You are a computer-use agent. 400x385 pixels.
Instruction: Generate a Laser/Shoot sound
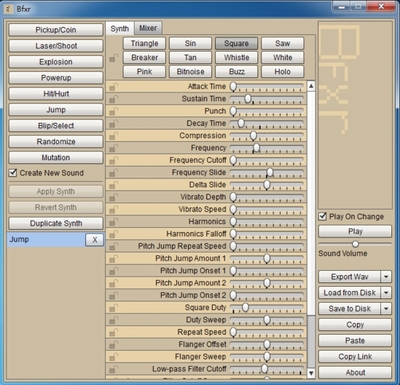[56, 46]
